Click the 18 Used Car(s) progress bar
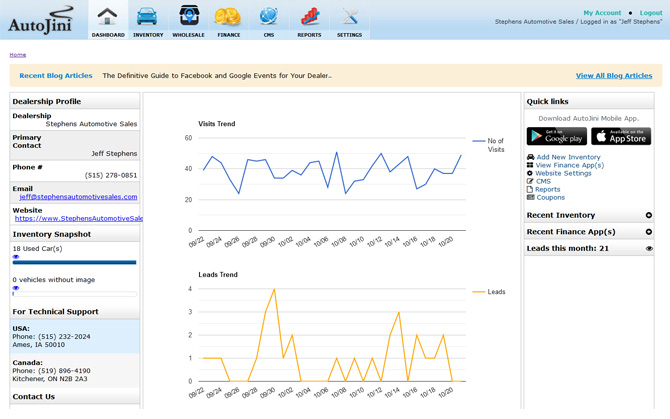 coord(74,263)
